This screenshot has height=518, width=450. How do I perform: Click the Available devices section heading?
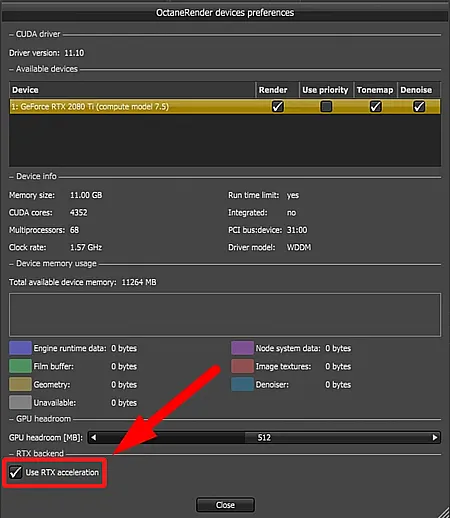47,69
